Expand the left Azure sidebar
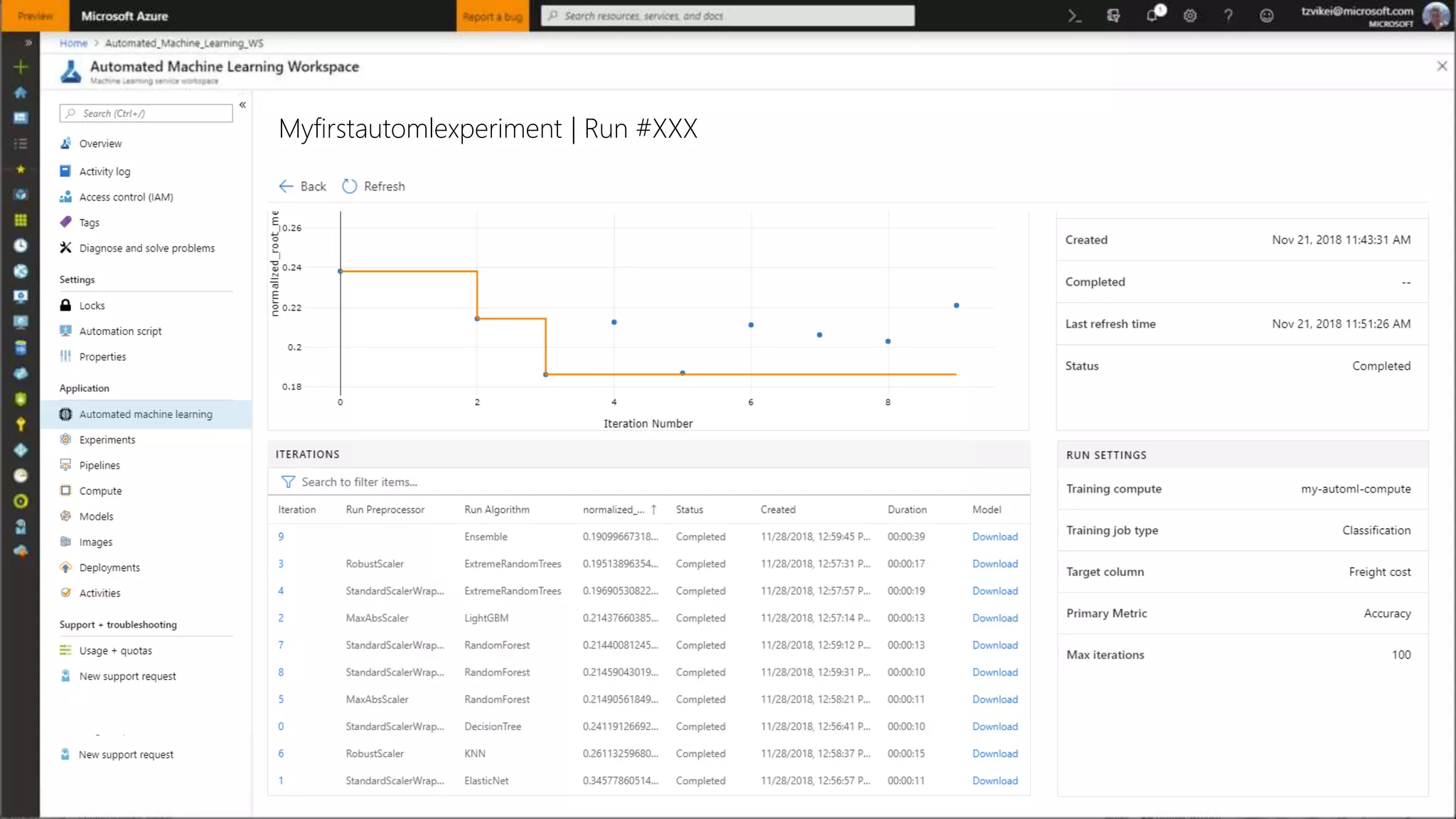 click(x=28, y=43)
